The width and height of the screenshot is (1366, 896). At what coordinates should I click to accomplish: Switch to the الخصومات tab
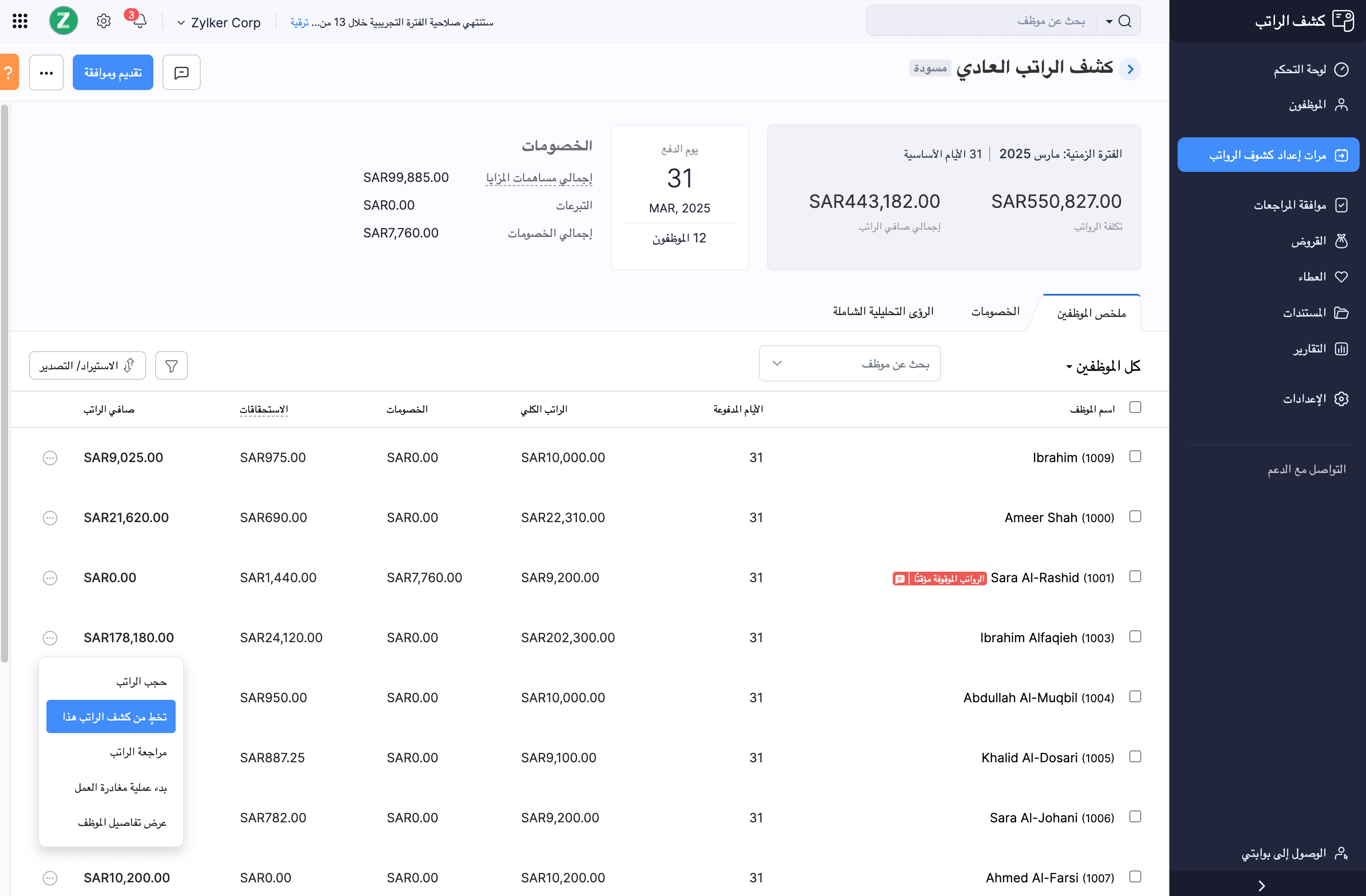(995, 312)
